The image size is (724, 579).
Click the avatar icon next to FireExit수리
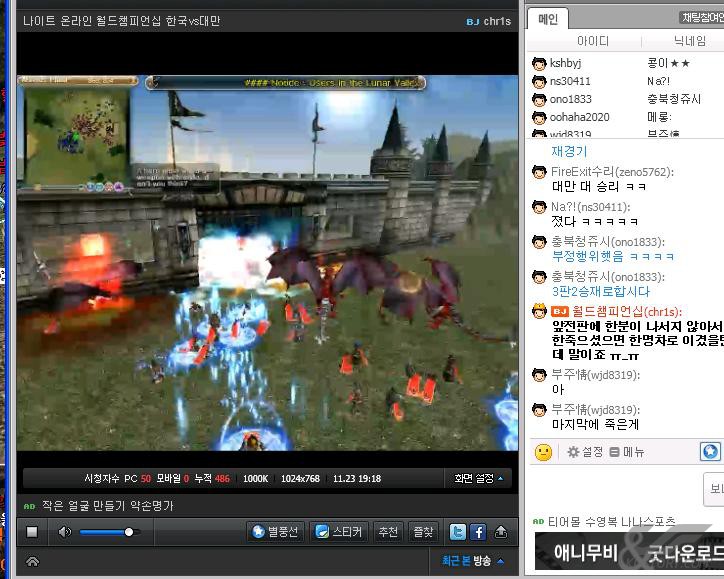coord(539,172)
